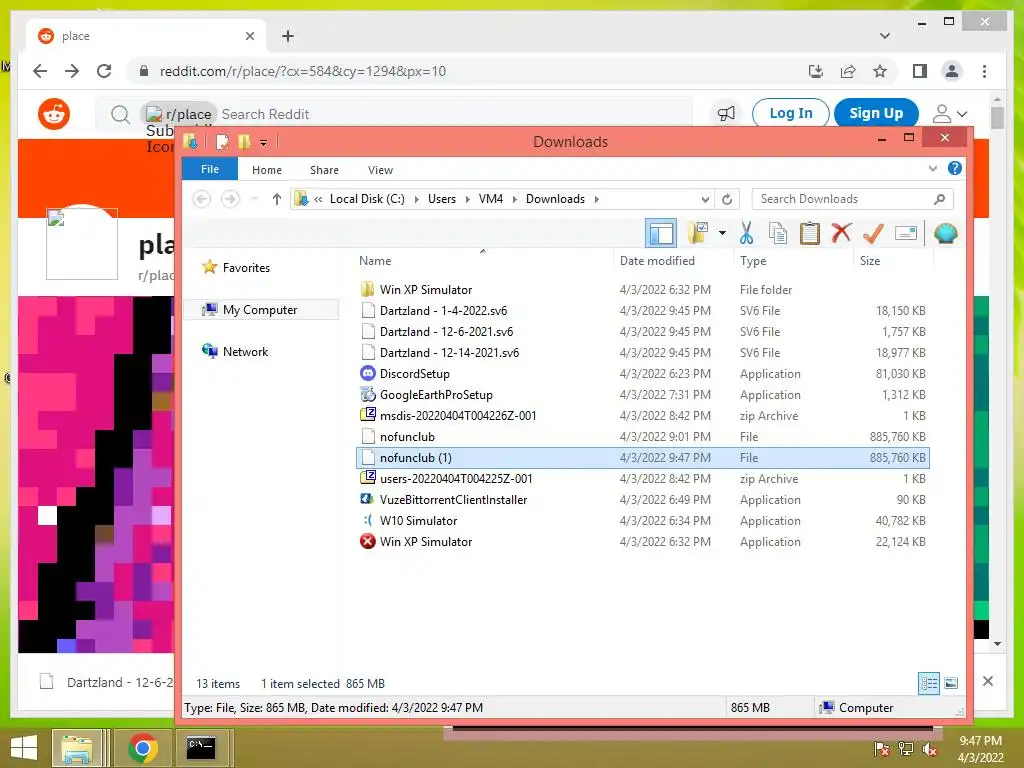1024x768 pixels.
Task: Sort by the Name column header
Action: click(x=375, y=261)
